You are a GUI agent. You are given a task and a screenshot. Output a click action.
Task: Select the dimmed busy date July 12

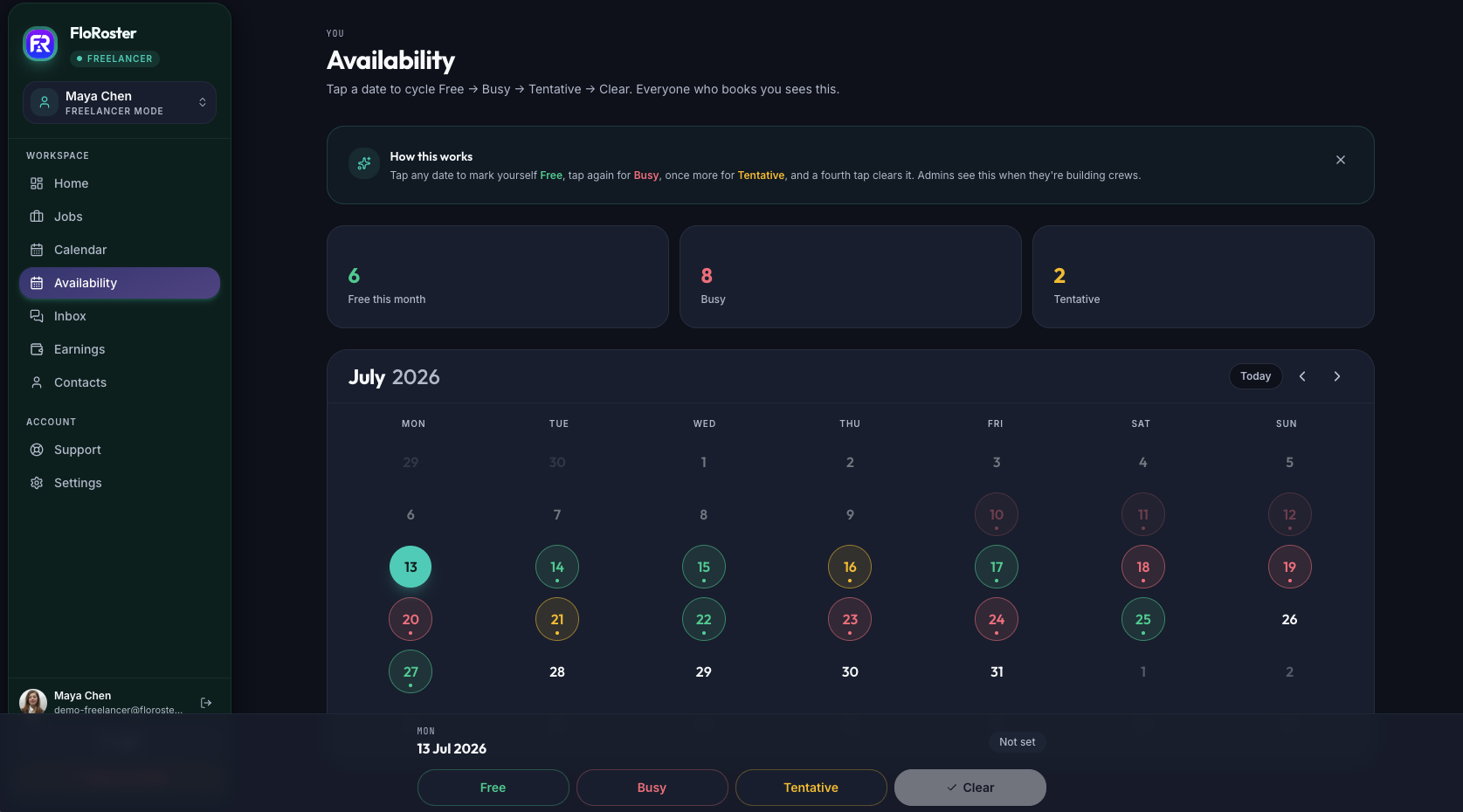click(x=1290, y=514)
